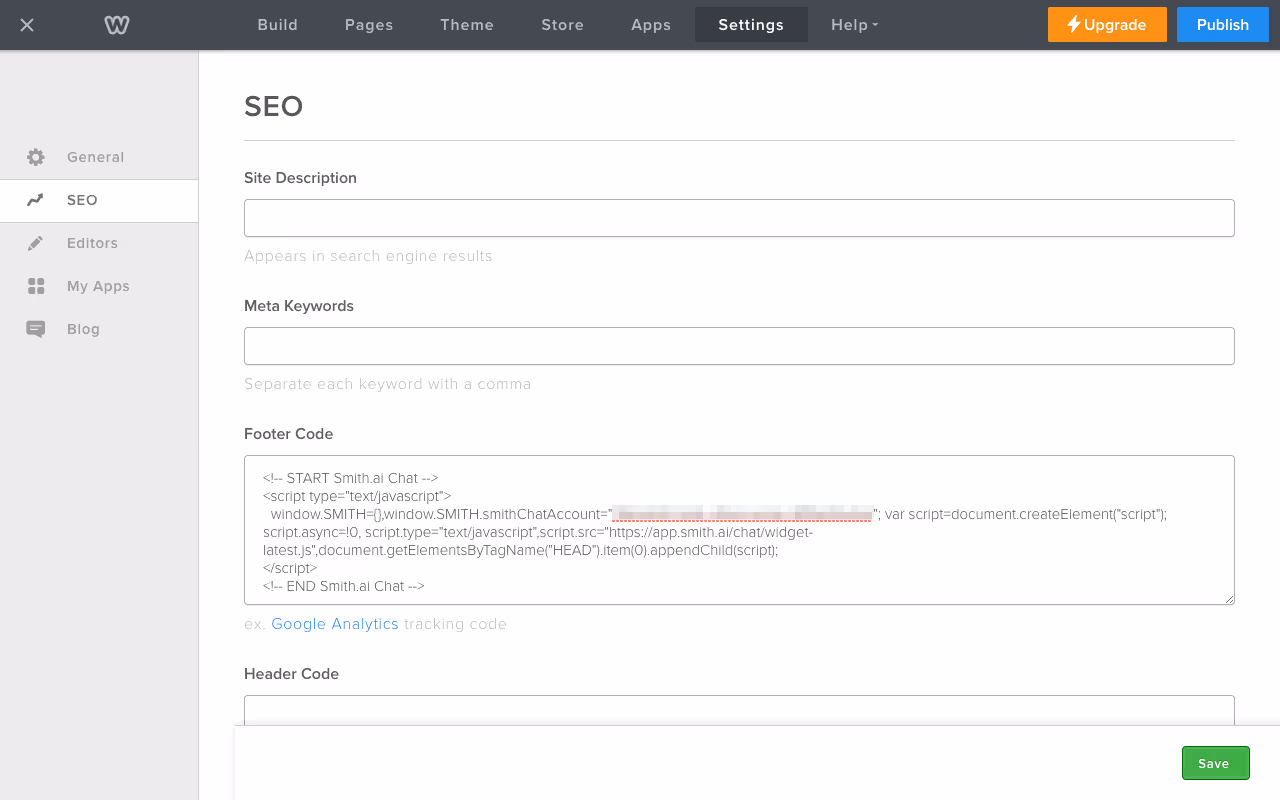The width and height of the screenshot is (1280, 800).
Task: Click the My Apps grid icon
Action: coord(36,286)
